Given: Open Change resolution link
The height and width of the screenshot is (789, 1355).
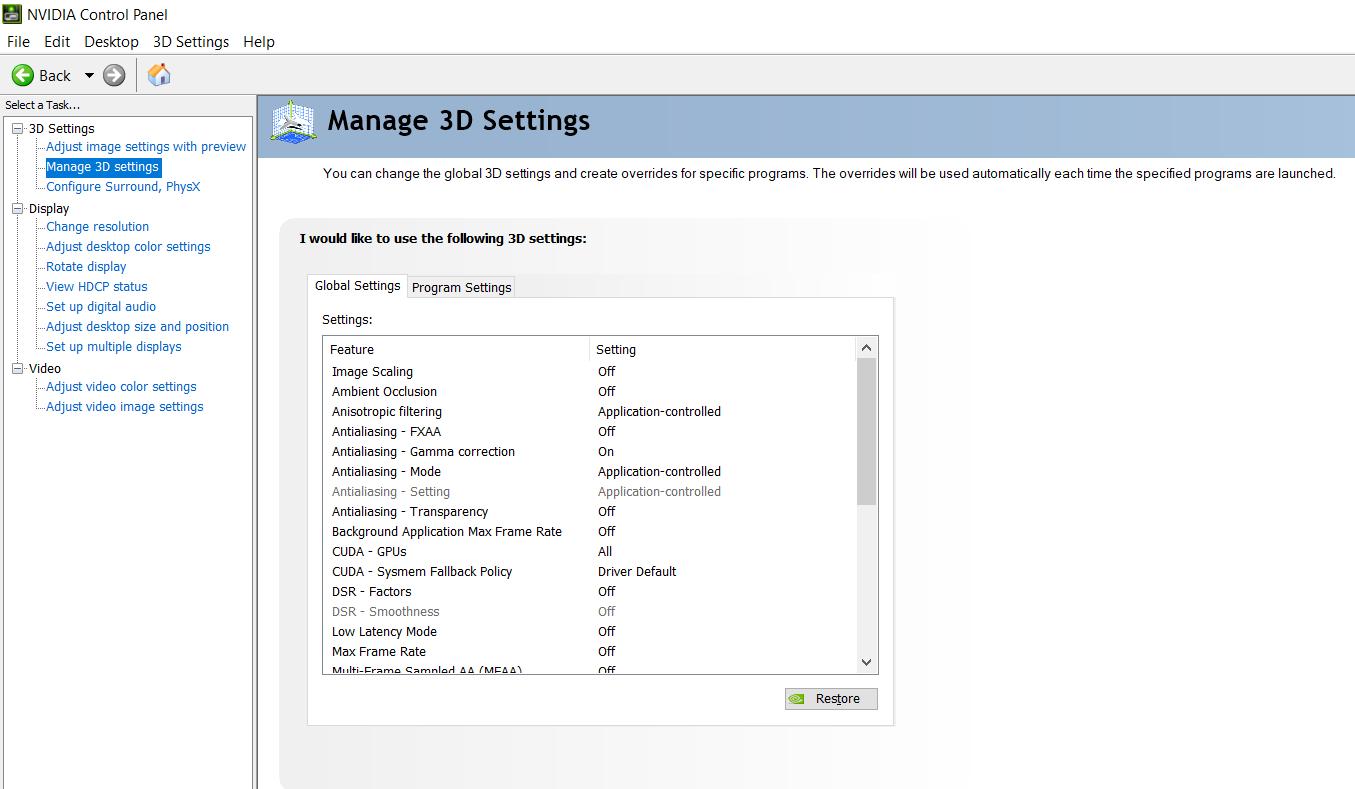Looking at the screenshot, I should [x=97, y=227].
